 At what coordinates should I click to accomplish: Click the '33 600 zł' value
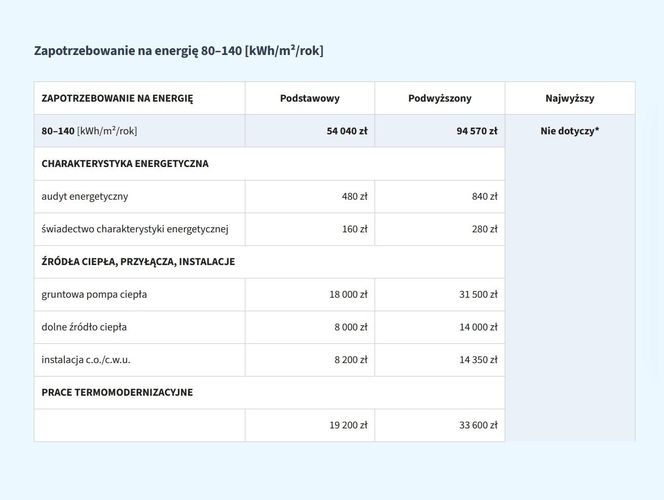click(x=478, y=425)
